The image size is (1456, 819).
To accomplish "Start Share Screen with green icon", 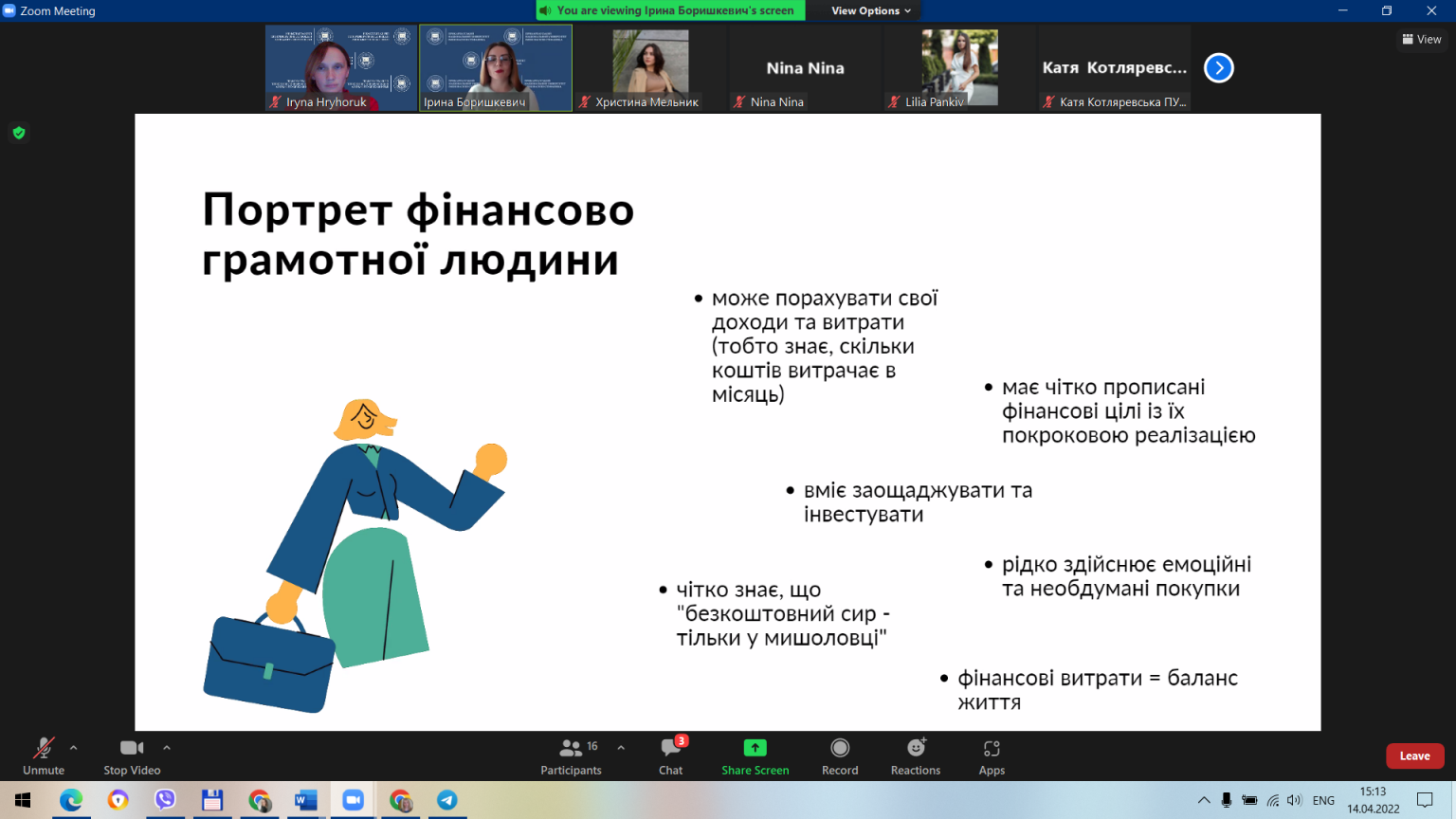I will pos(755,756).
